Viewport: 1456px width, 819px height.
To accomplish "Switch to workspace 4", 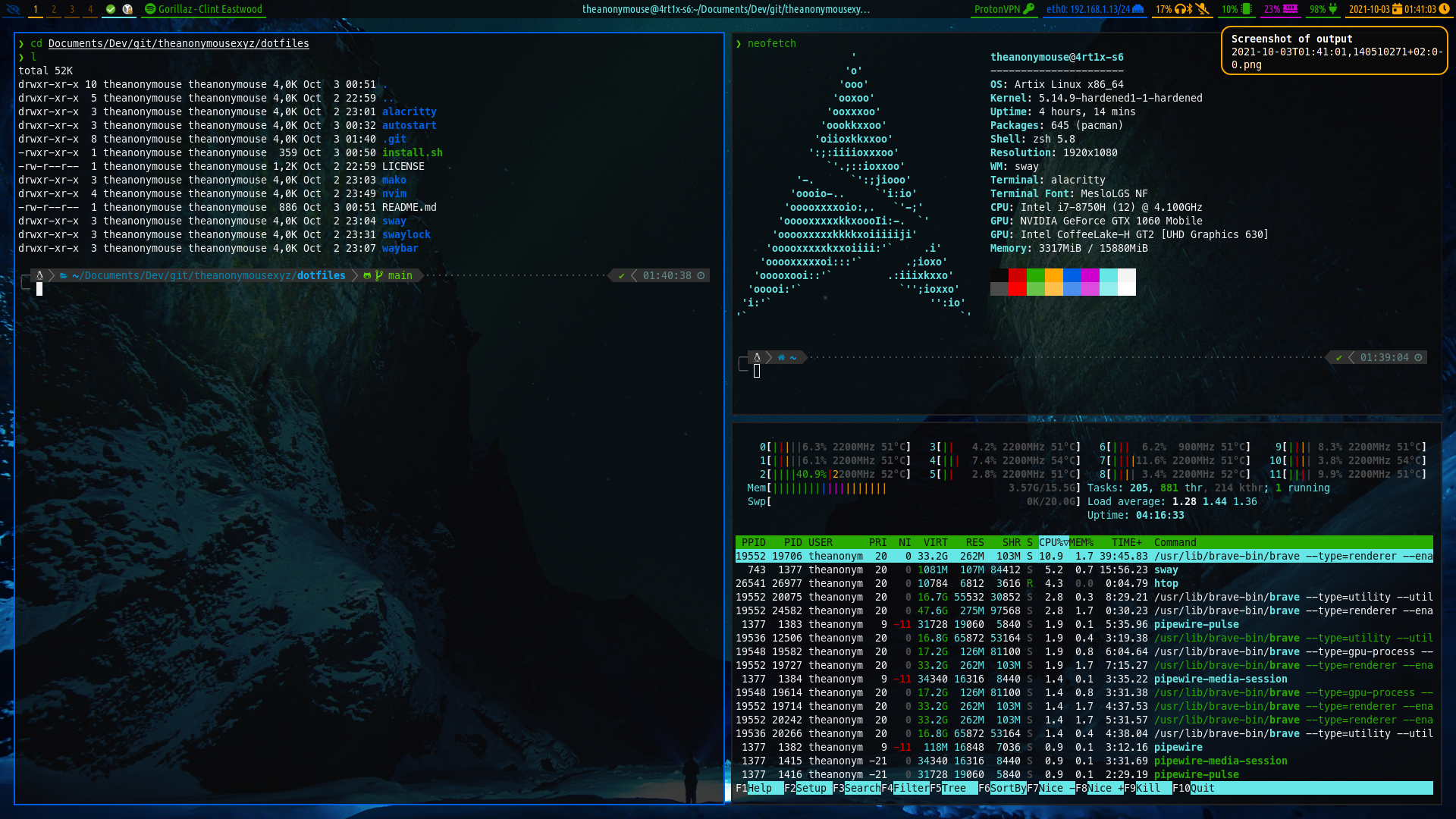I will tap(89, 9).
